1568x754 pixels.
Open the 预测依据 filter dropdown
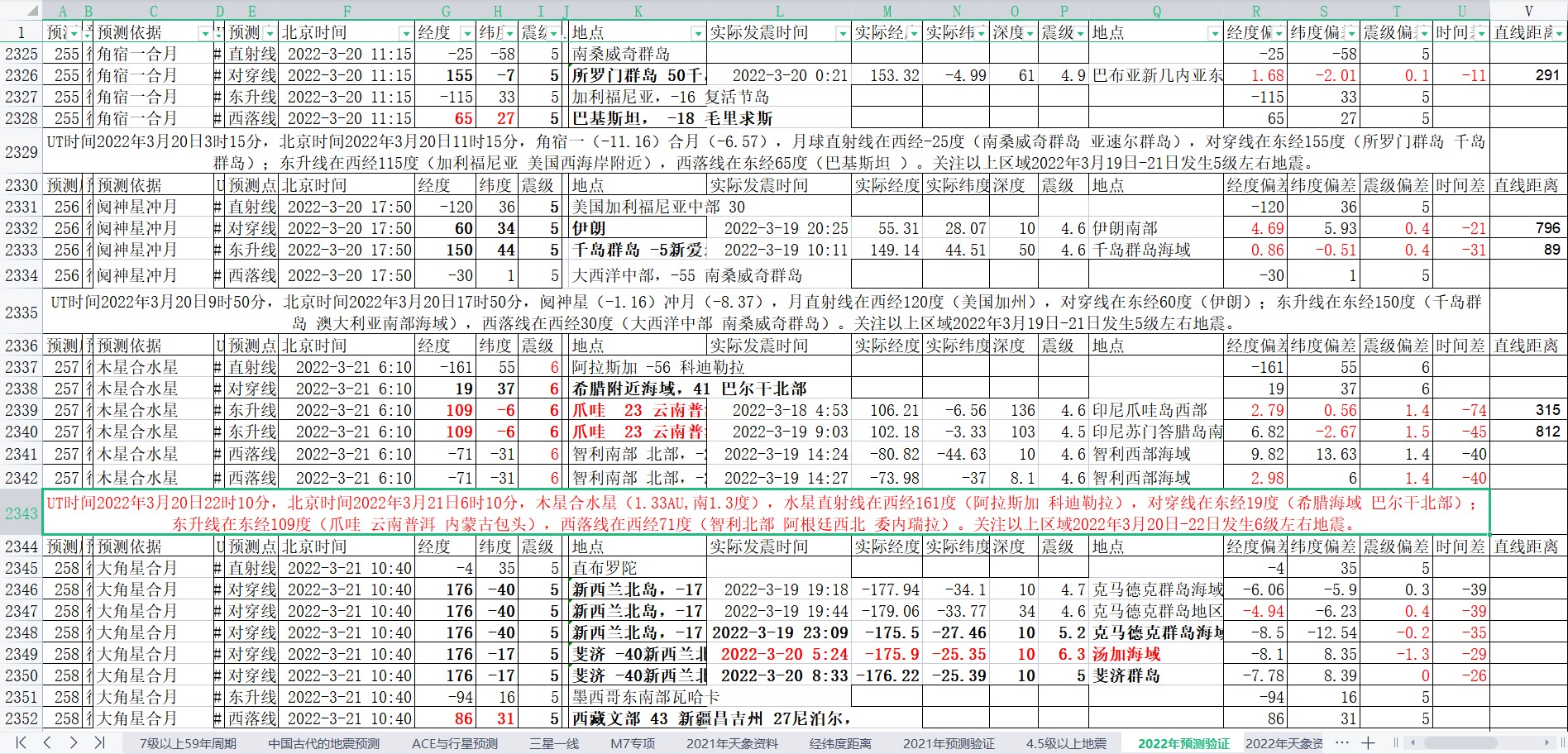point(205,33)
